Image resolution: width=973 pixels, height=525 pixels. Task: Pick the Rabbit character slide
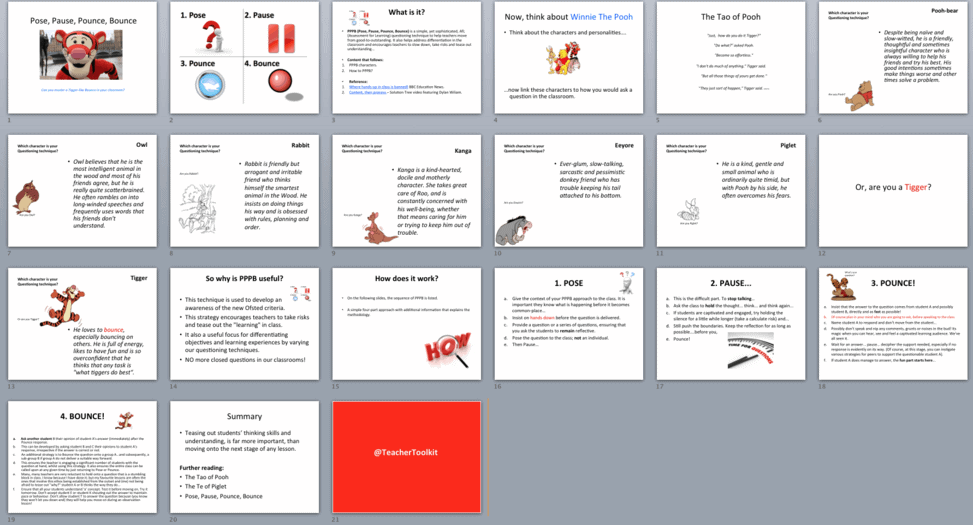[244, 191]
